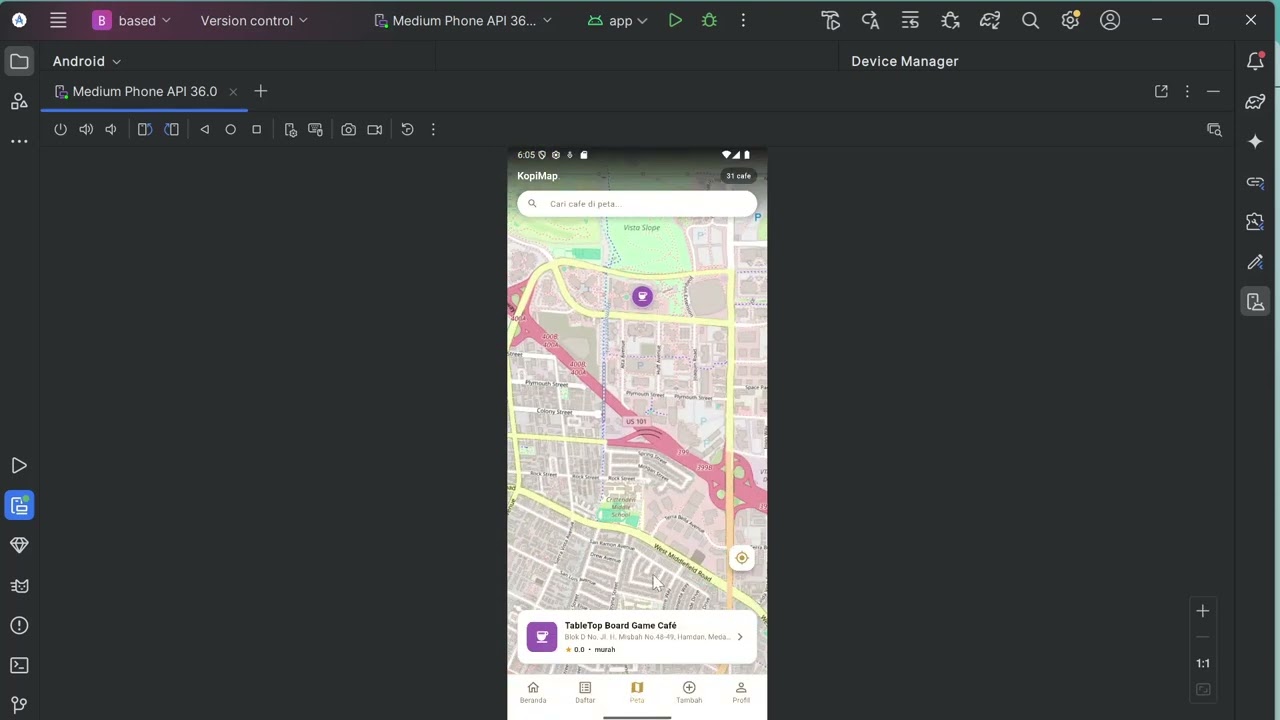1280x720 pixels.
Task: Rotate the emulator left
Action: click(x=145, y=129)
